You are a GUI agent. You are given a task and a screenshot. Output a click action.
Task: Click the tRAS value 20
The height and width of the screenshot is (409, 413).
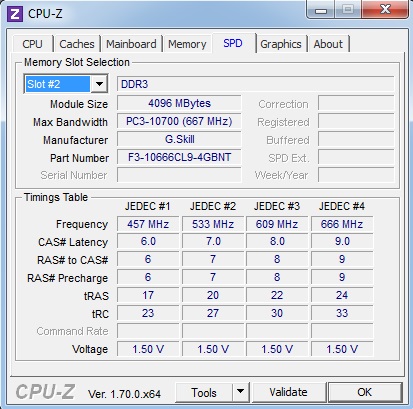(213, 295)
